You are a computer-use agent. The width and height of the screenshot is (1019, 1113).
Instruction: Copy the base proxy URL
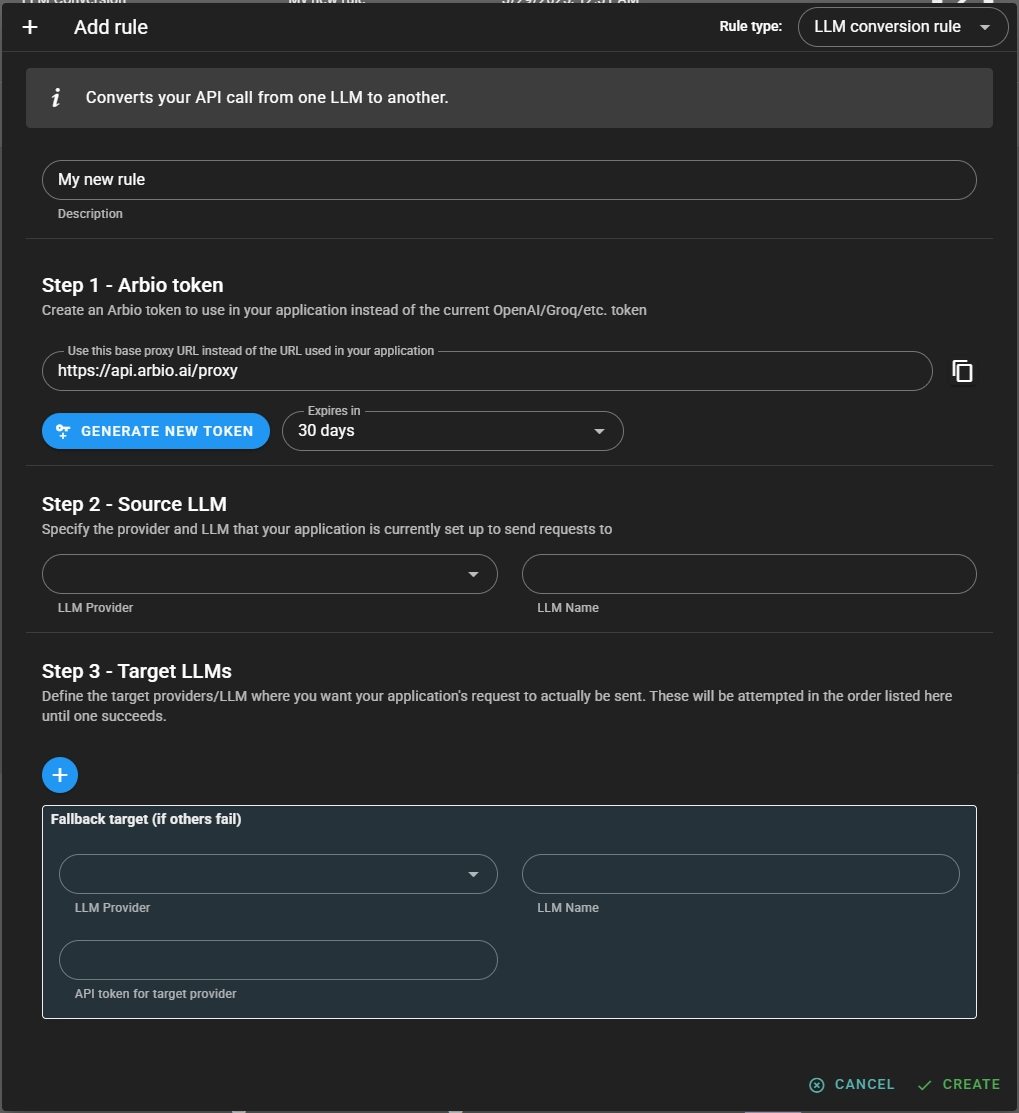pyautogui.click(x=962, y=371)
